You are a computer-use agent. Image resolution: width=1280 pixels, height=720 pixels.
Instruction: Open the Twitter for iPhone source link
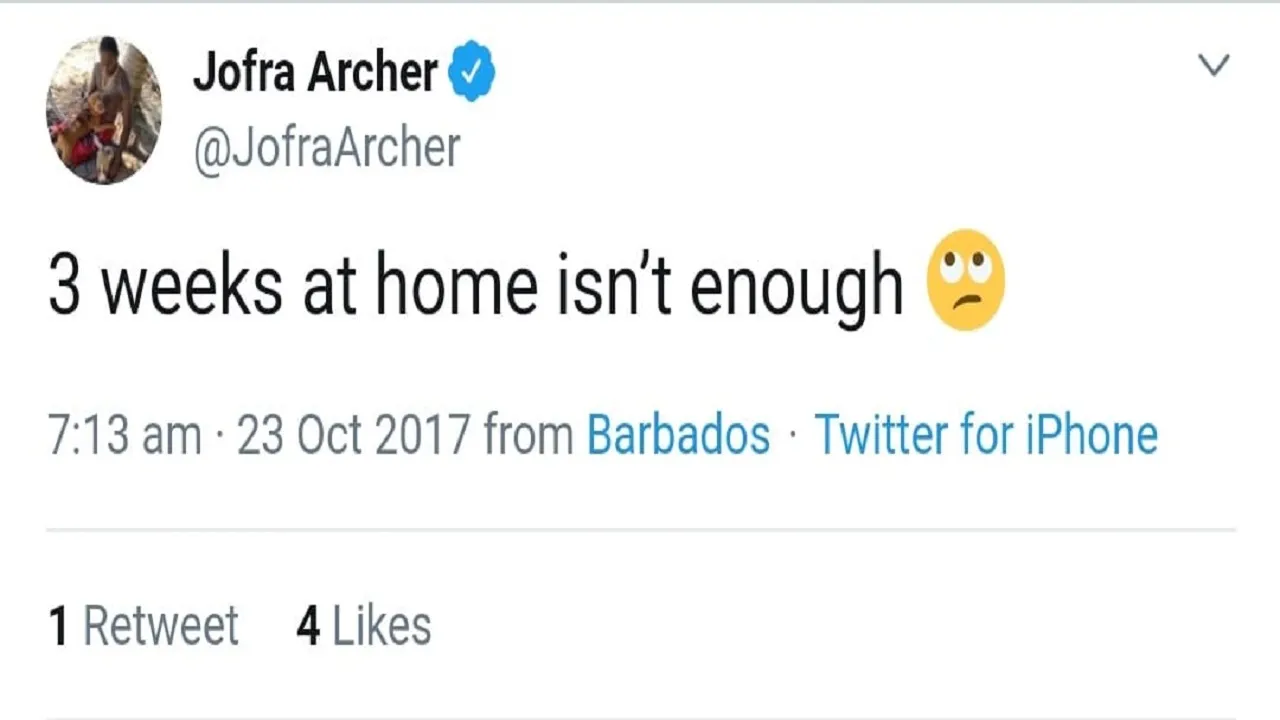986,436
